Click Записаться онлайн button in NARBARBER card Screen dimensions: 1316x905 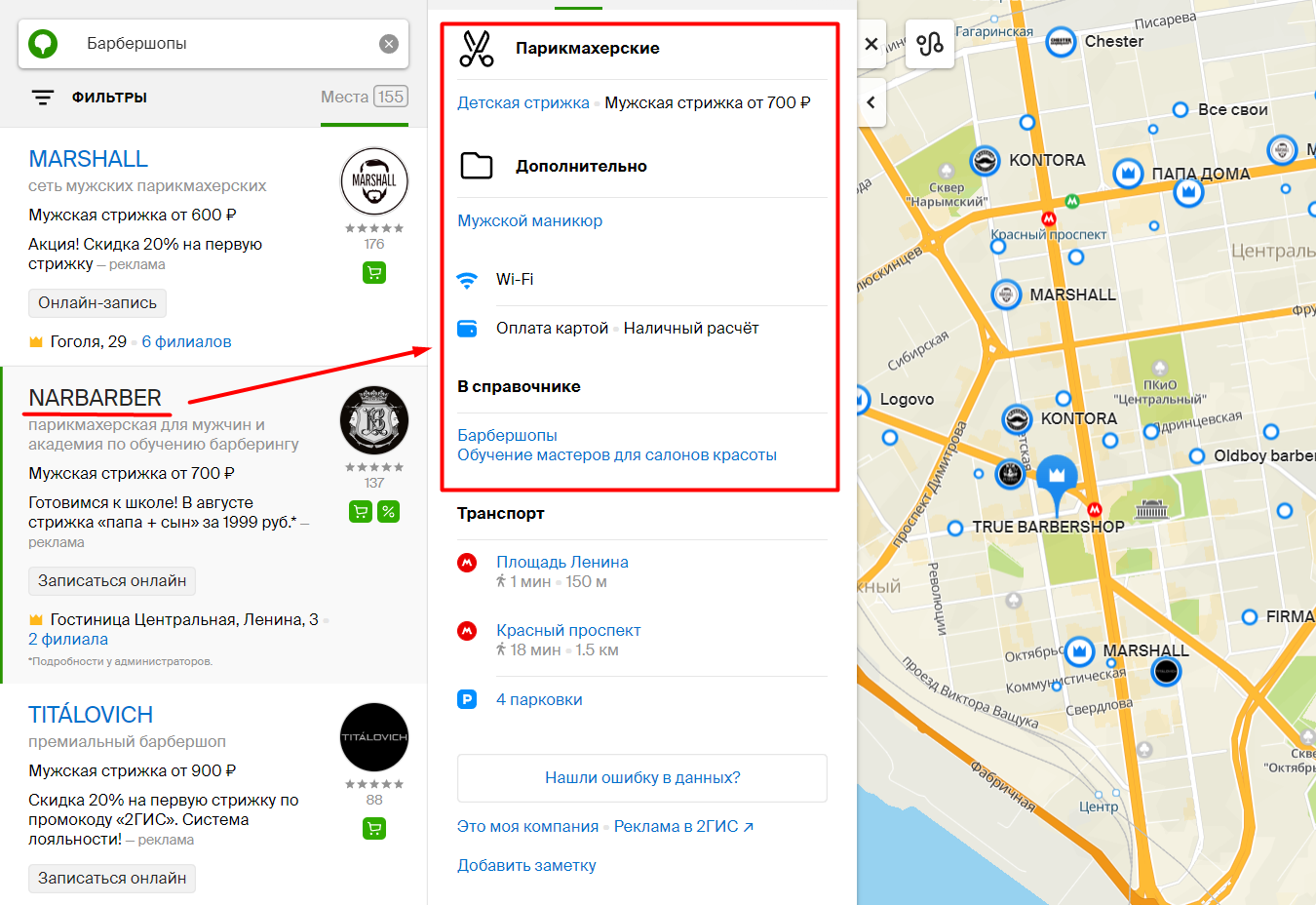pos(112,581)
